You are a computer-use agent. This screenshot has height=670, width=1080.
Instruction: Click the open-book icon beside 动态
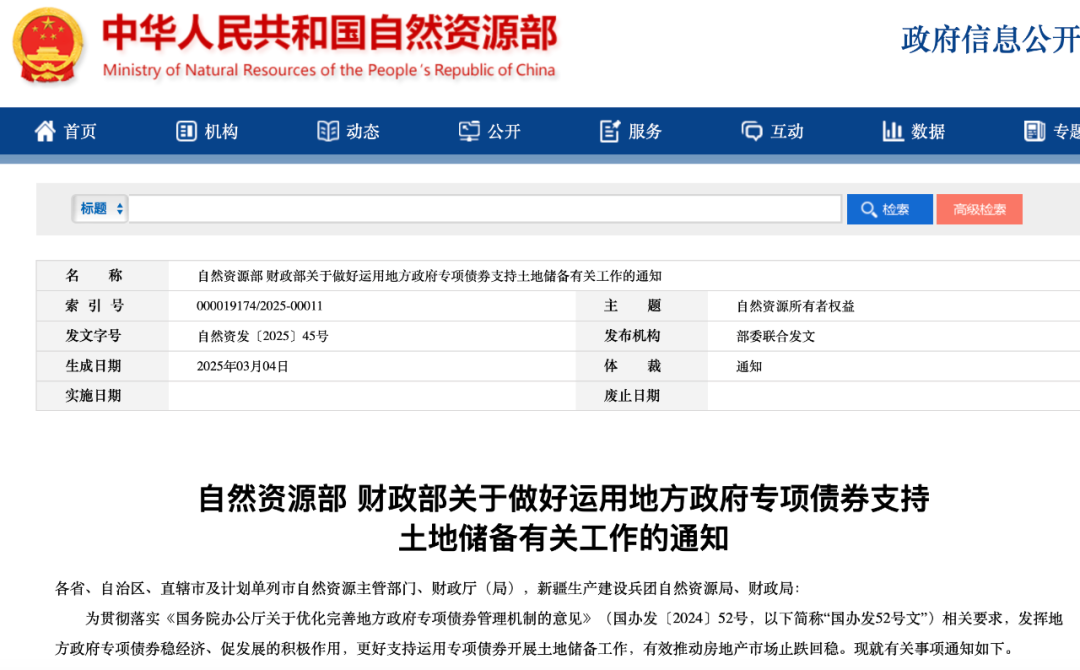pos(328,131)
